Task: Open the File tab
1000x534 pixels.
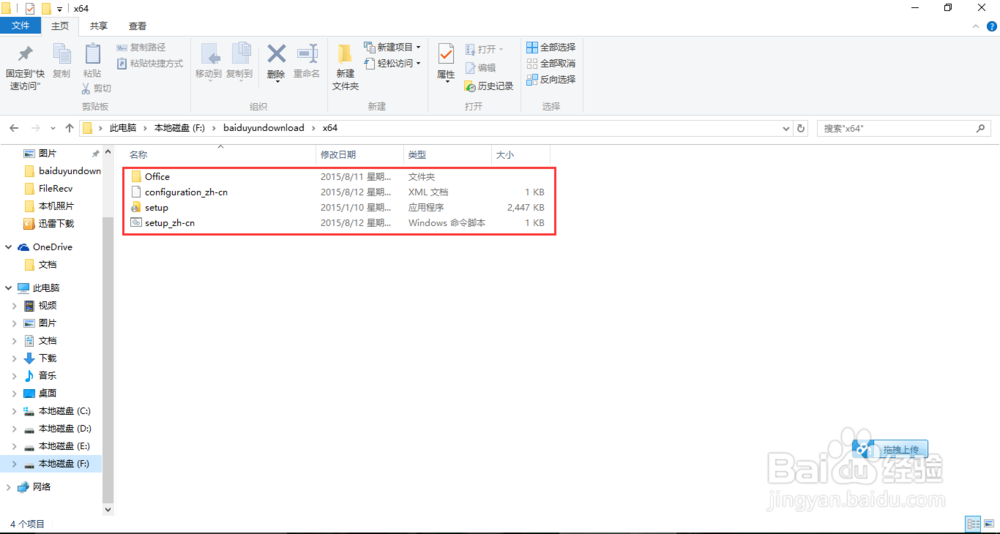Action: coord(21,26)
